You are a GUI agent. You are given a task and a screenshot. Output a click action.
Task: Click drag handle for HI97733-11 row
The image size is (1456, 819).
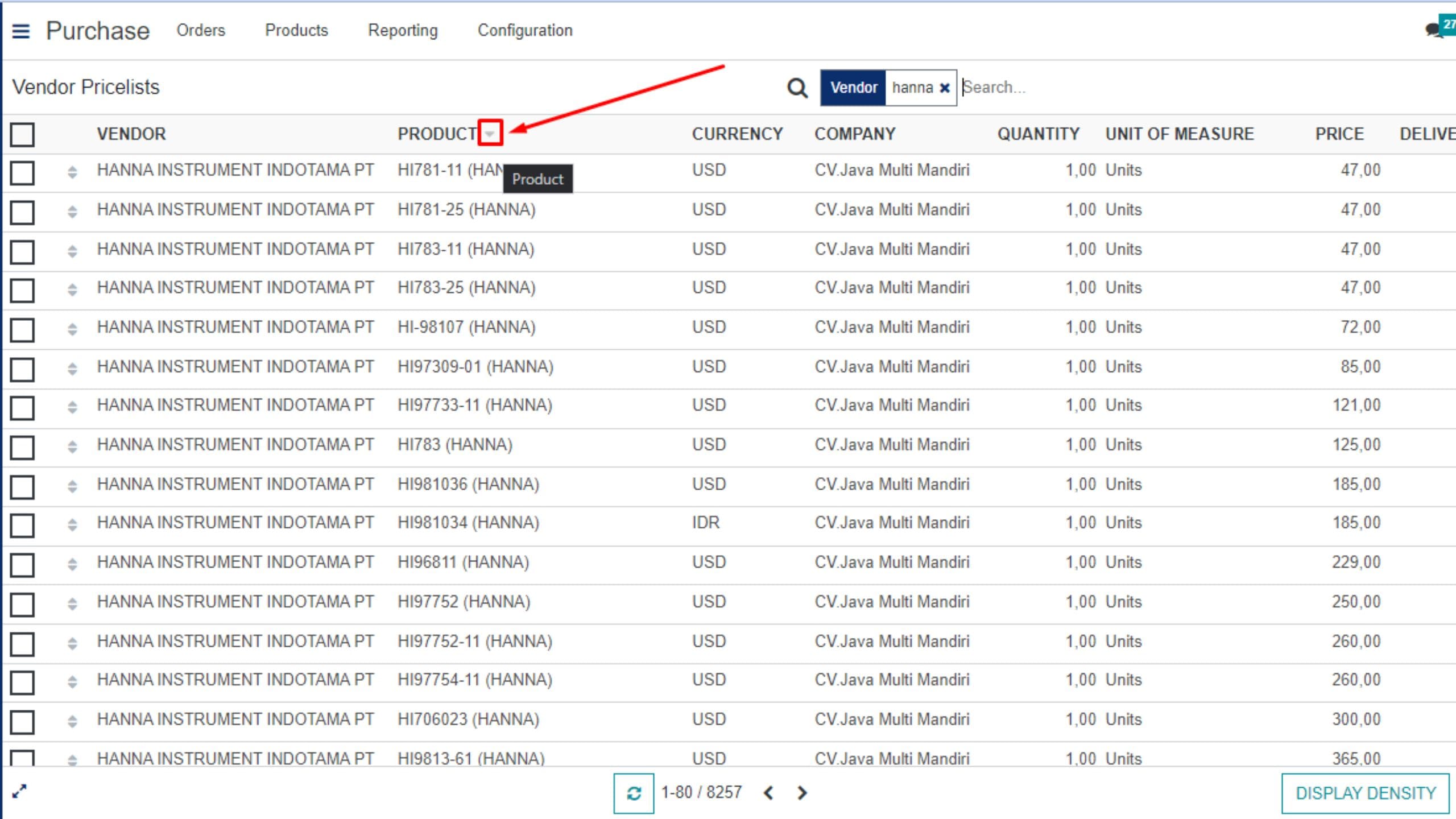click(x=72, y=407)
